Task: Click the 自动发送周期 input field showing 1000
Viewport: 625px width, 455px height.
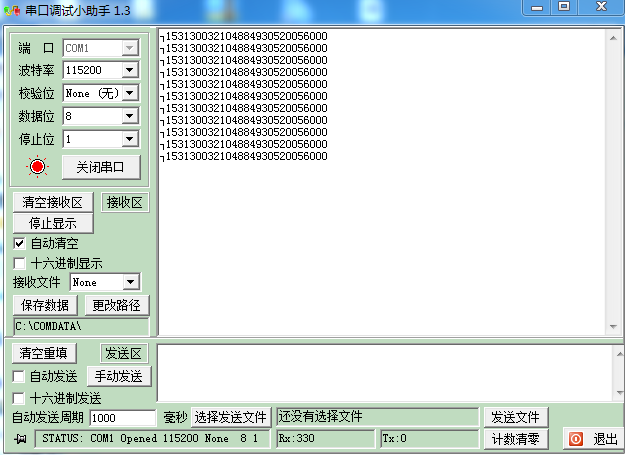Action: pyautogui.click(x=122, y=418)
